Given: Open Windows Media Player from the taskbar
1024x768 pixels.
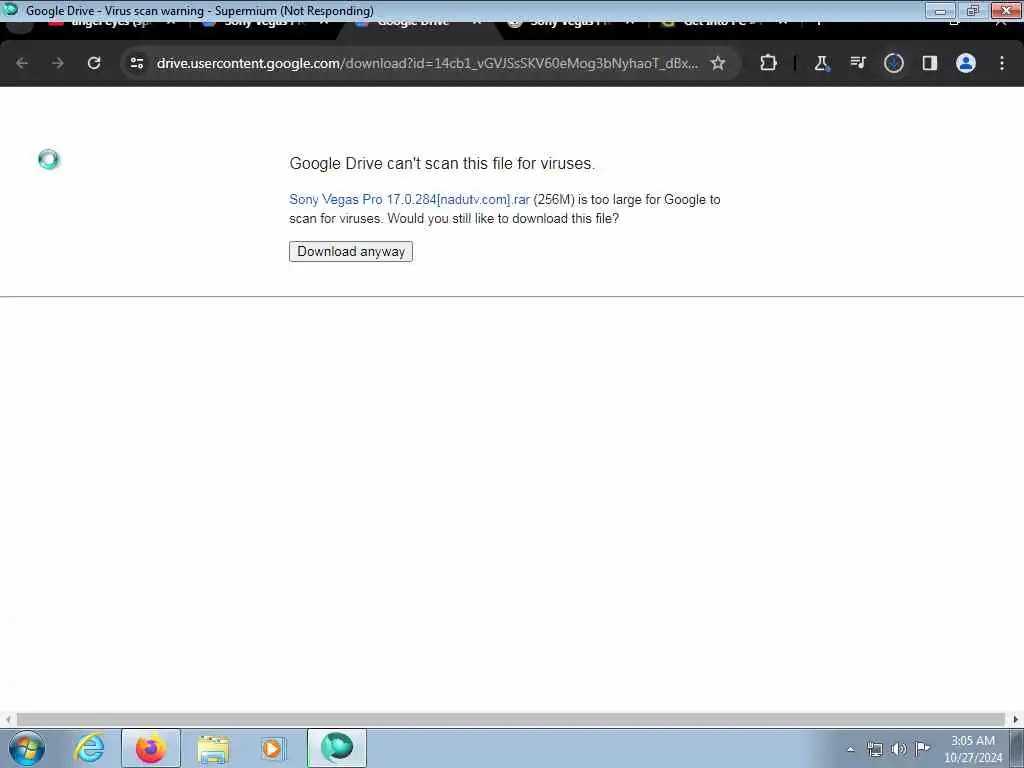Looking at the screenshot, I should tap(272, 748).
